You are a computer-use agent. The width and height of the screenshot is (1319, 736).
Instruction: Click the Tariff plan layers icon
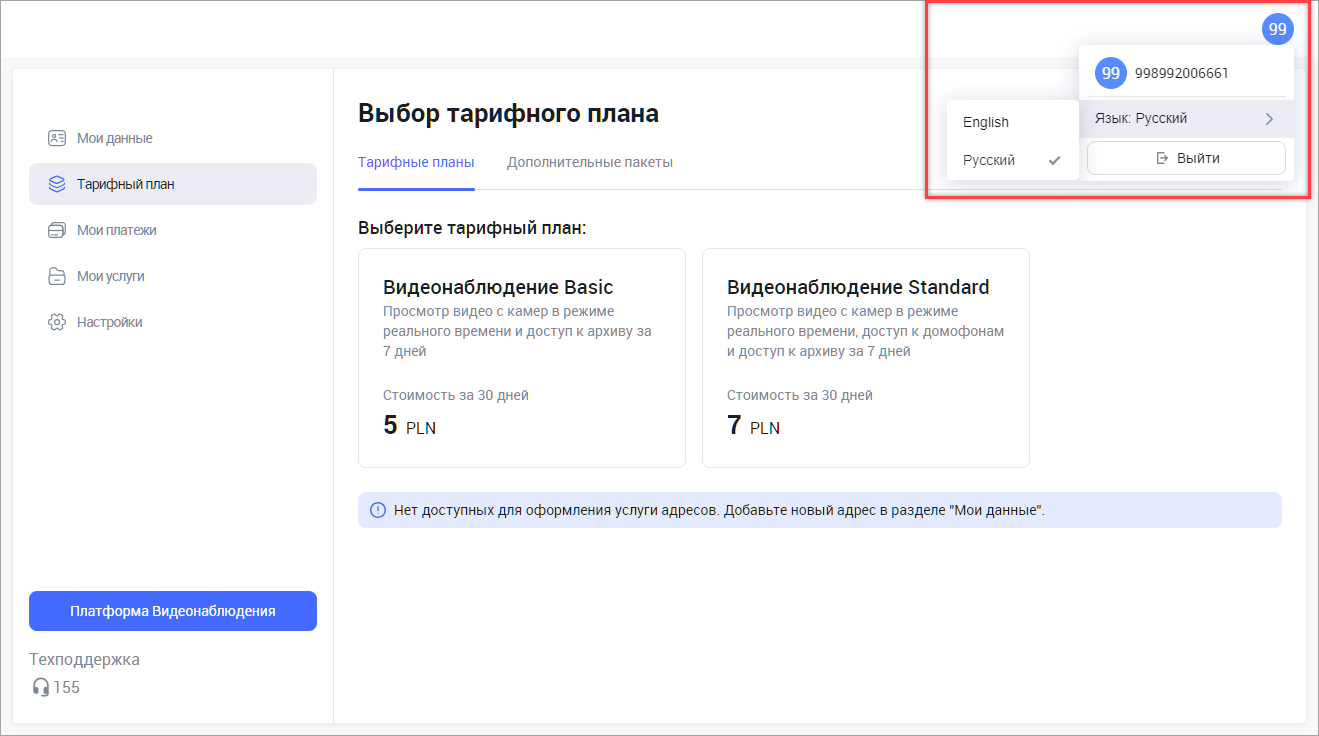coord(57,184)
